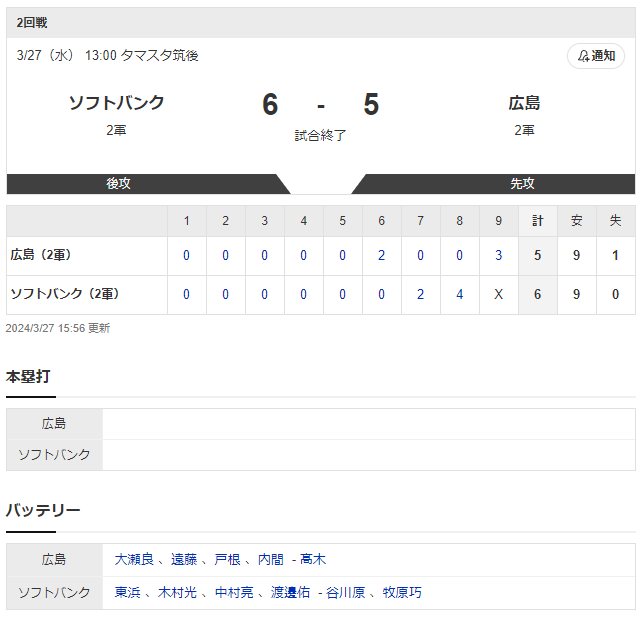This screenshot has height=622, width=640.
Task: Click 広島 7th inning score 0
Action: [420, 255]
